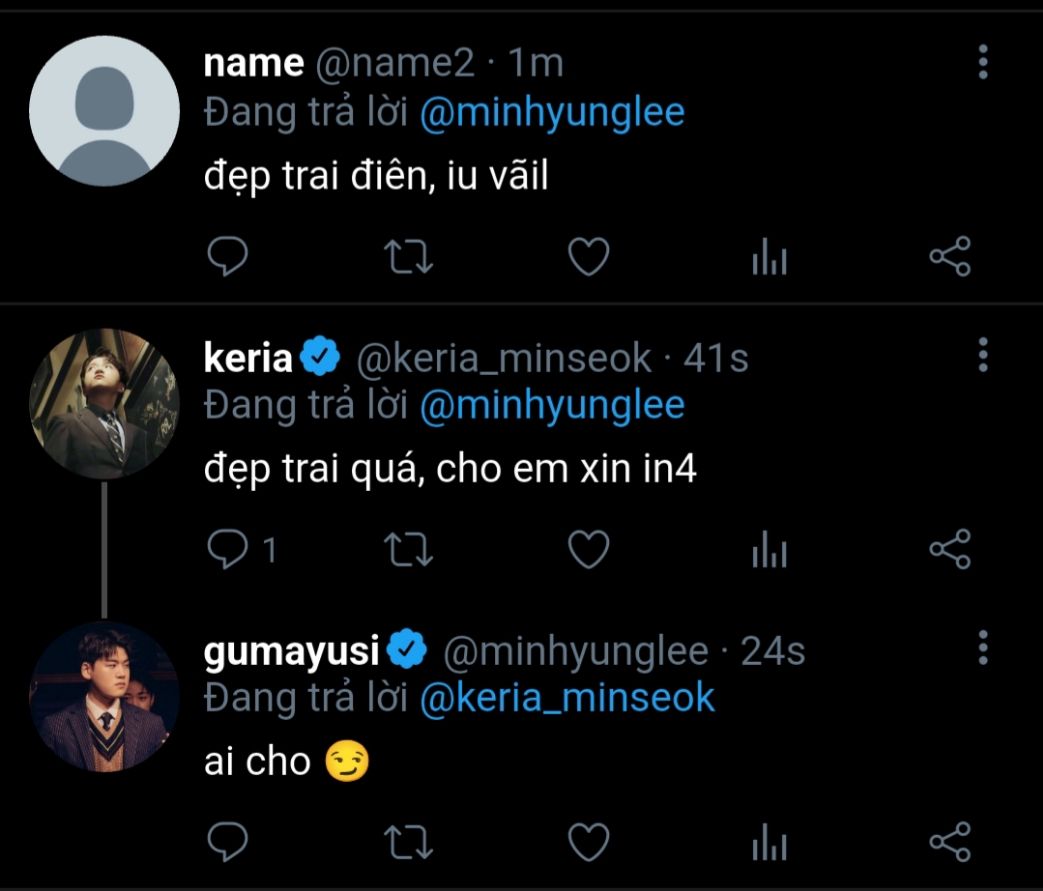
Task: Reply to the name2 tweet
Action: 227,257
